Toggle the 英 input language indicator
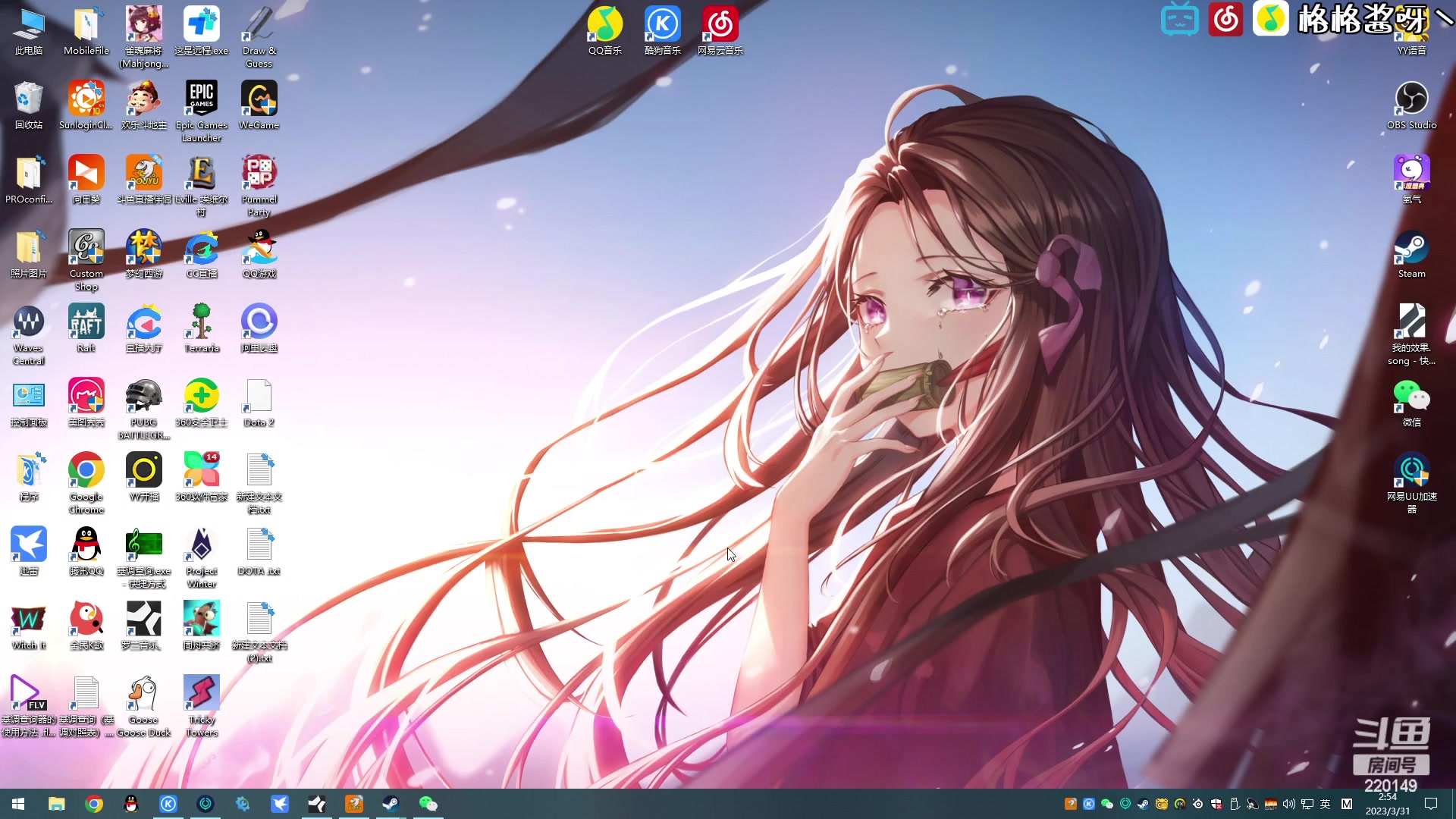The height and width of the screenshot is (819, 1456). coord(1325,804)
